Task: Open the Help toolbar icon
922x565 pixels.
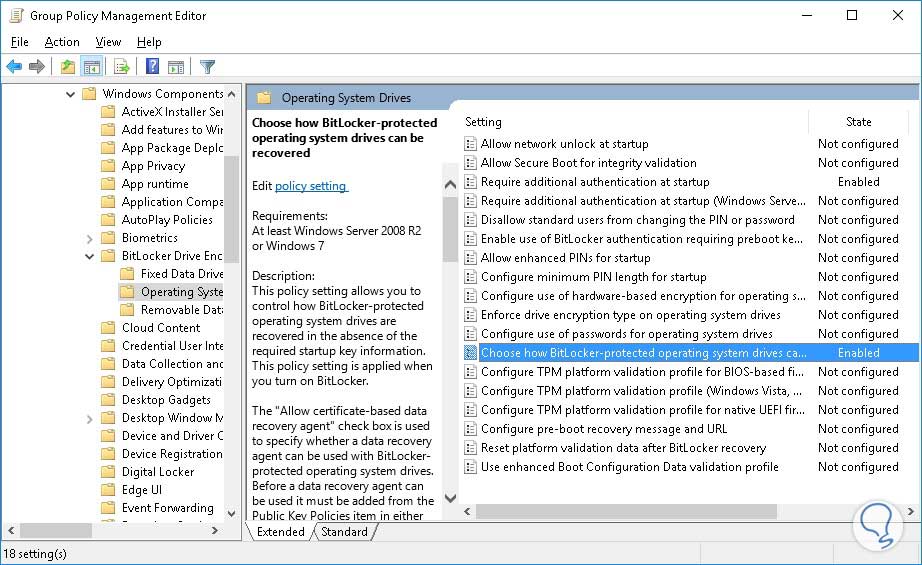Action: pyautogui.click(x=152, y=66)
